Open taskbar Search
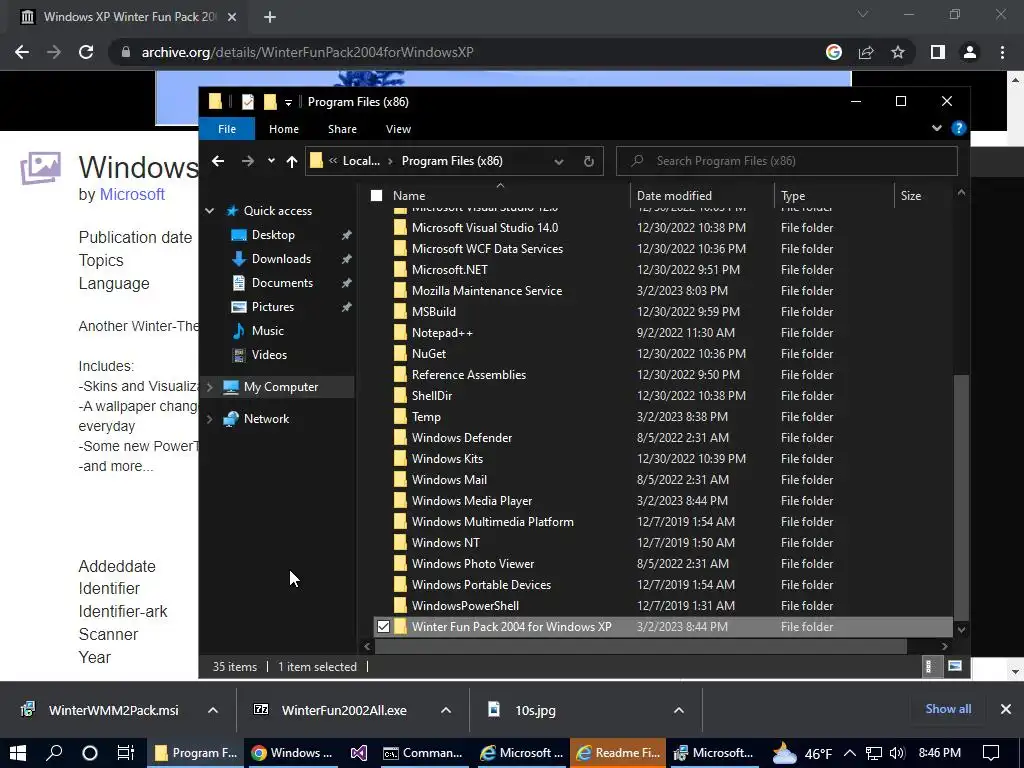The width and height of the screenshot is (1024, 768). tap(54, 753)
